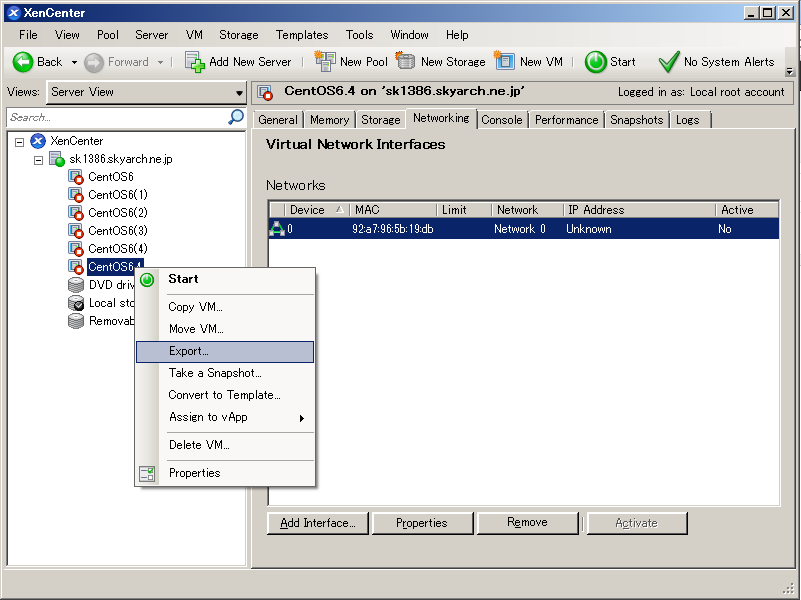Click the green Back arrow icon
The image size is (801, 600).
click(x=22, y=62)
